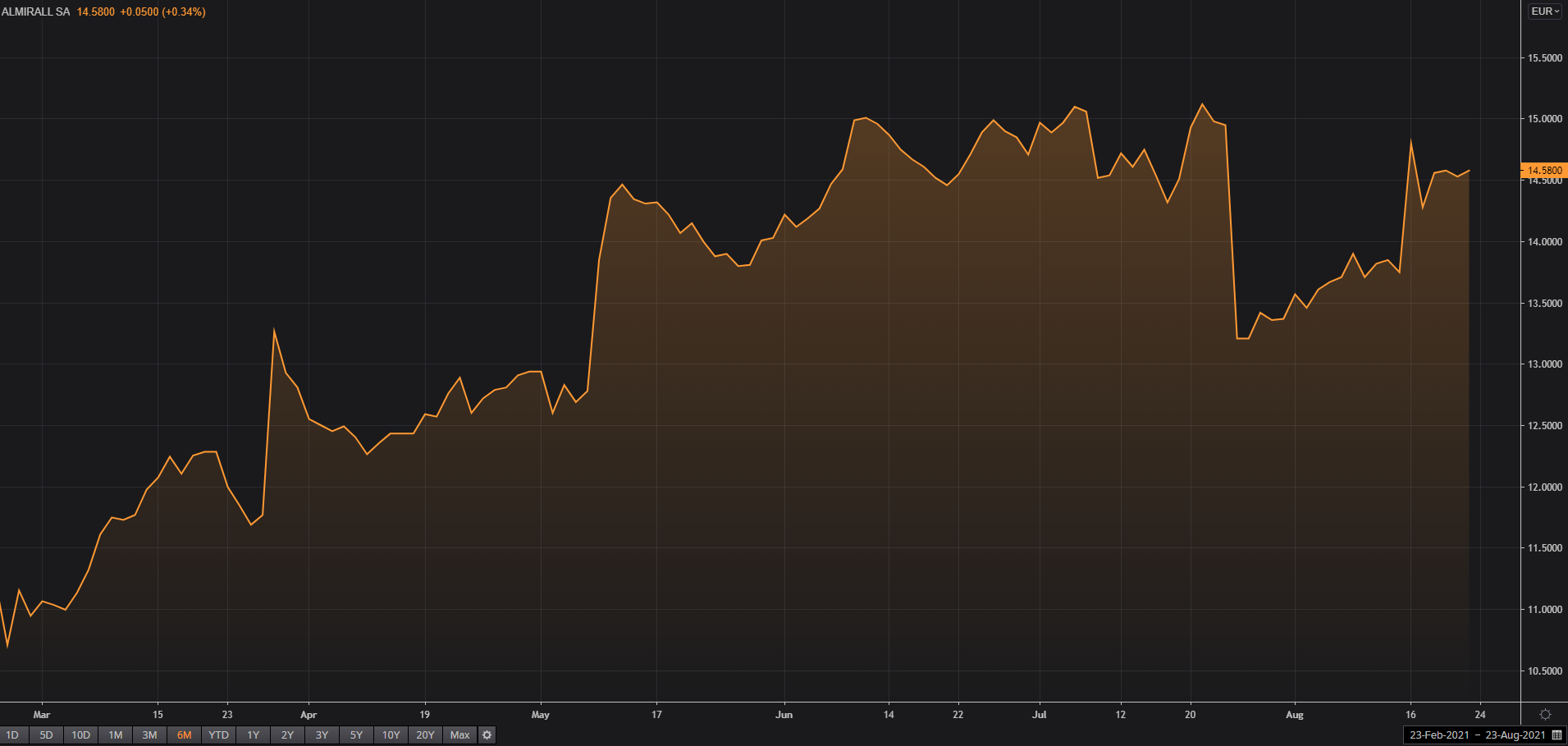
Task: Pick the 20Y time range
Action: coord(425,735)
